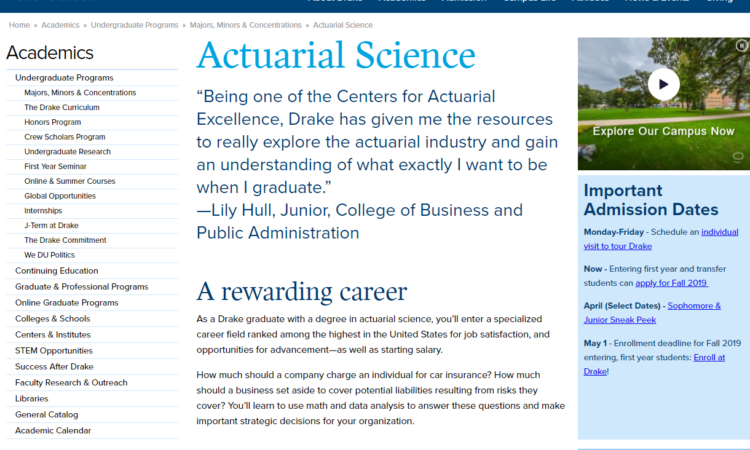Open Sophomore & Junior Sneak Peek link
Viewport: 750px width, 450px height.
pyautogui.click(x=652, y=313)
